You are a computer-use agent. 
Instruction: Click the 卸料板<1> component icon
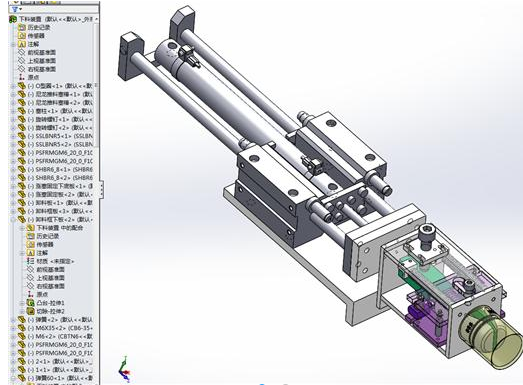[x=22, y=203]
